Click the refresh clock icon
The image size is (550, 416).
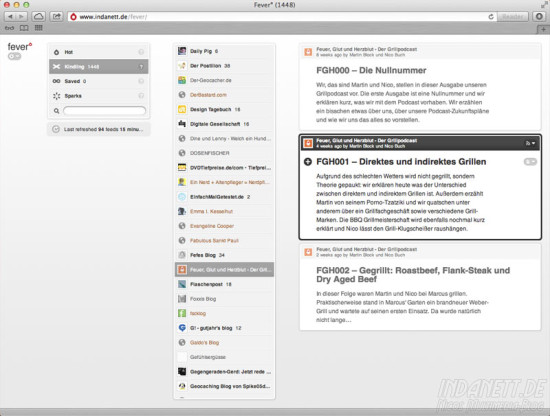(56, 129)
